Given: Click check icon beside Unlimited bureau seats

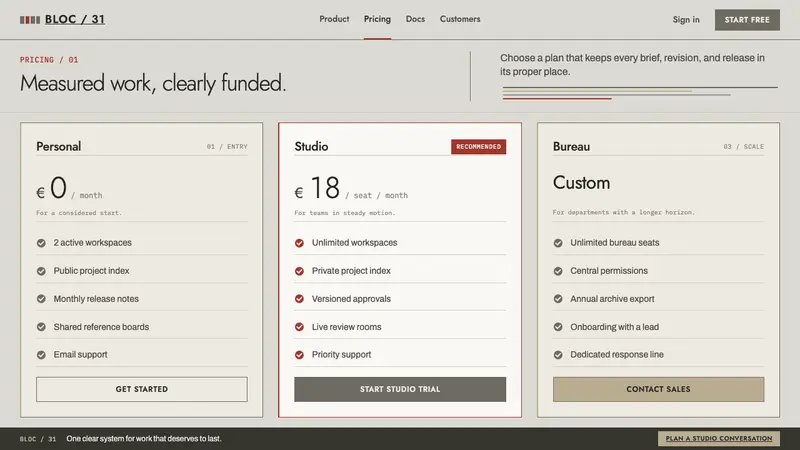Looking at the screenshot, I should tap(558, 243).
